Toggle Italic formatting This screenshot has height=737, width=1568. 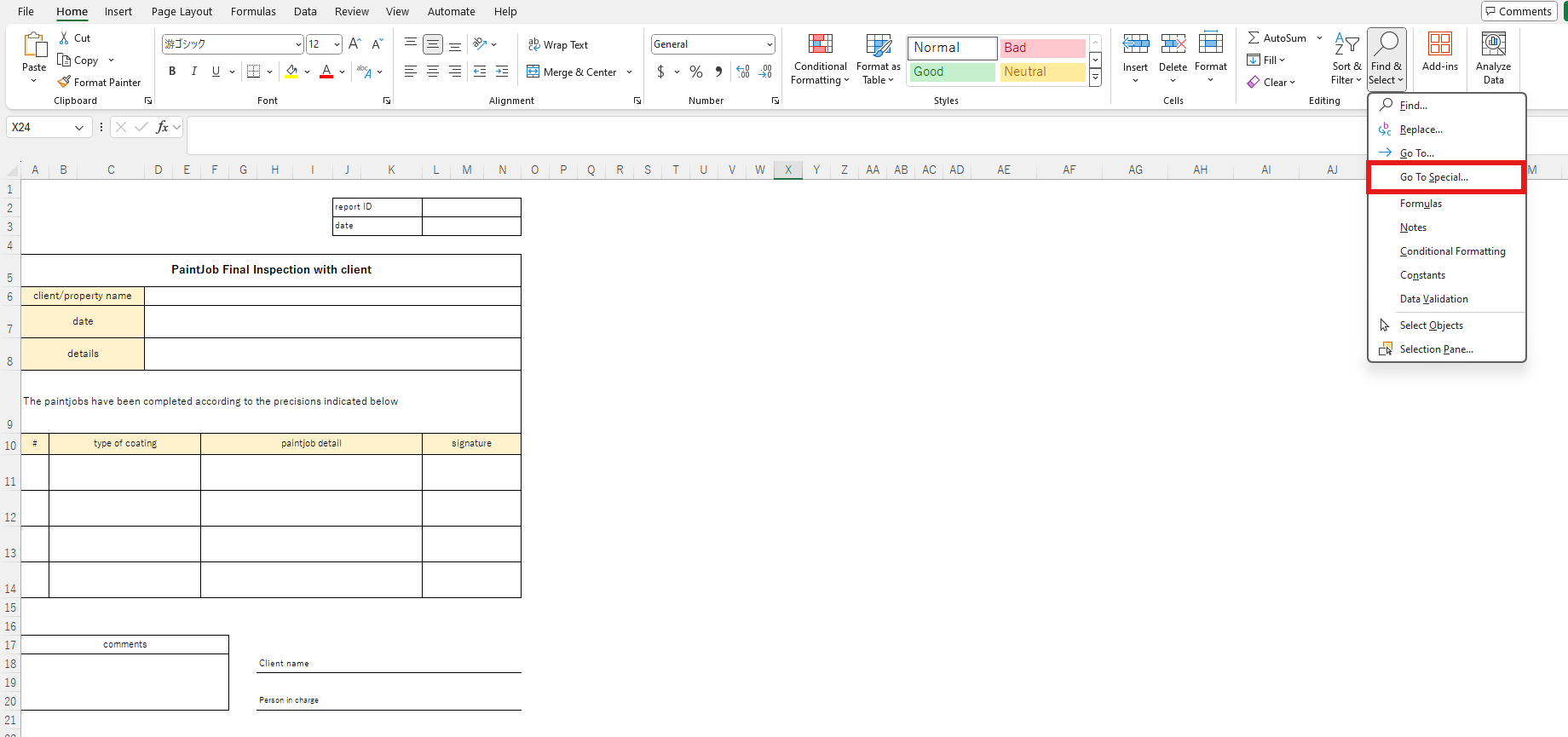click(194, 72)
